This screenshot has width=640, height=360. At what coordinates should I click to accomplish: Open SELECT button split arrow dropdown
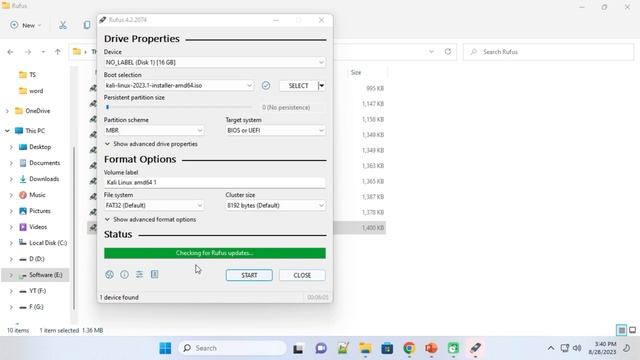[322, 86]
